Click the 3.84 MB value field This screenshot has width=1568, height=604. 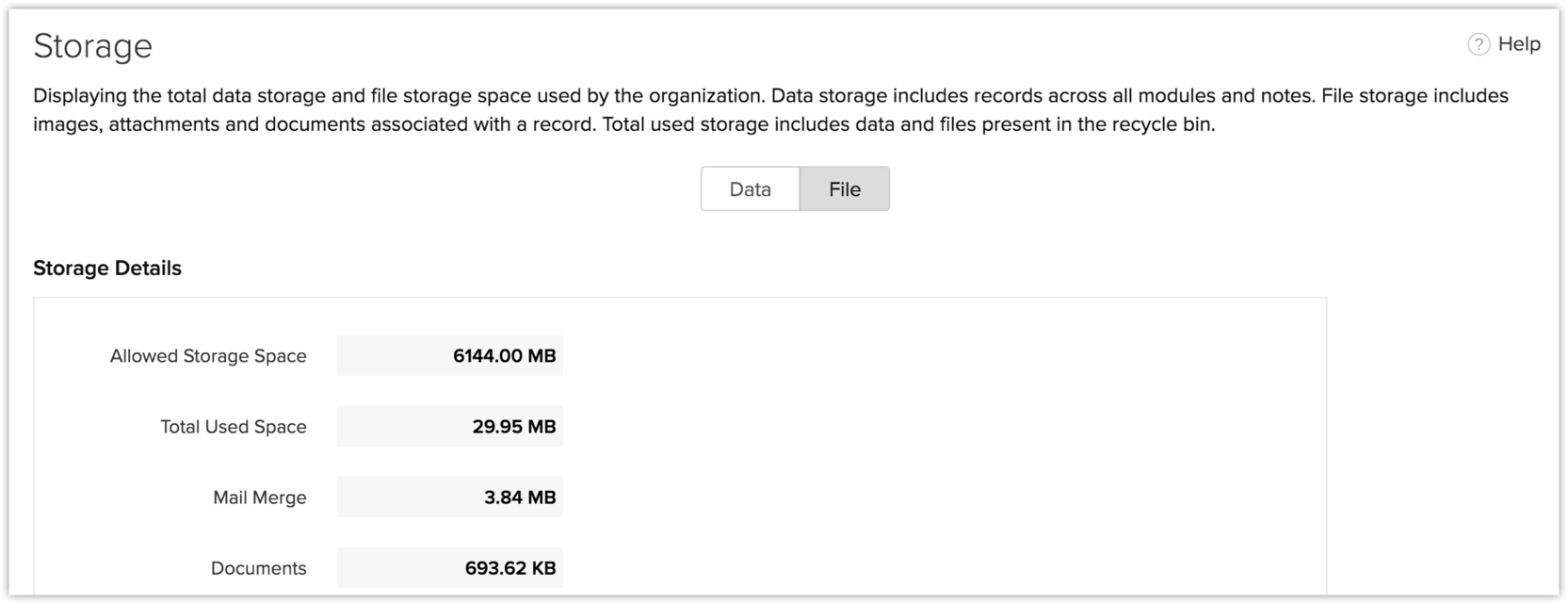tap(450, 498)
